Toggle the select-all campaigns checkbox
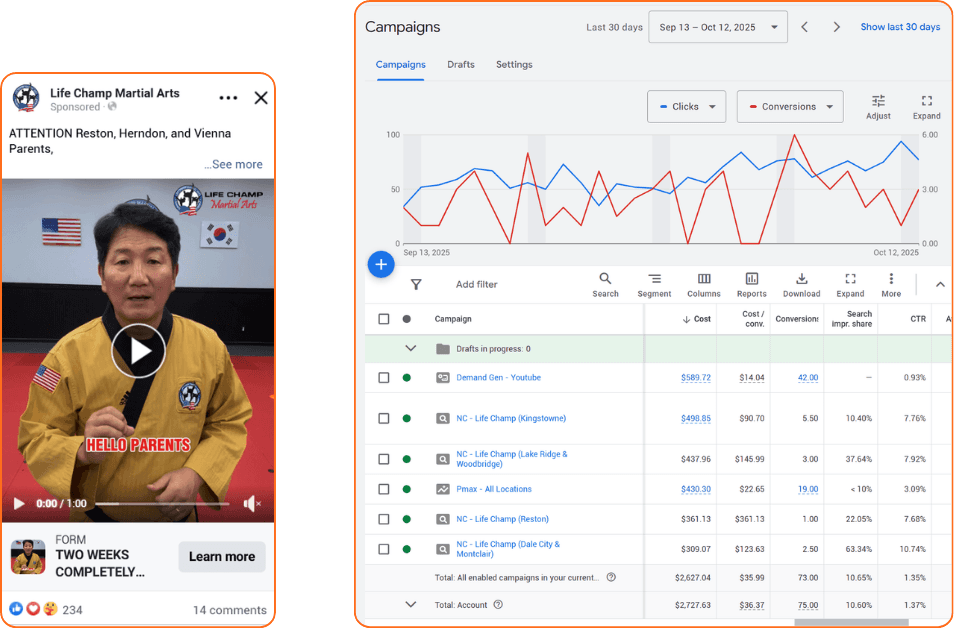The image size is (954, 629). tap(384, 319)
